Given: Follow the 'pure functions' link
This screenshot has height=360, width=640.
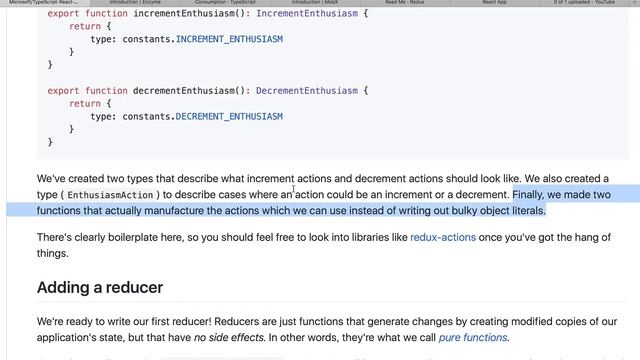Looking at the screenshot, I should click(473, 338).
